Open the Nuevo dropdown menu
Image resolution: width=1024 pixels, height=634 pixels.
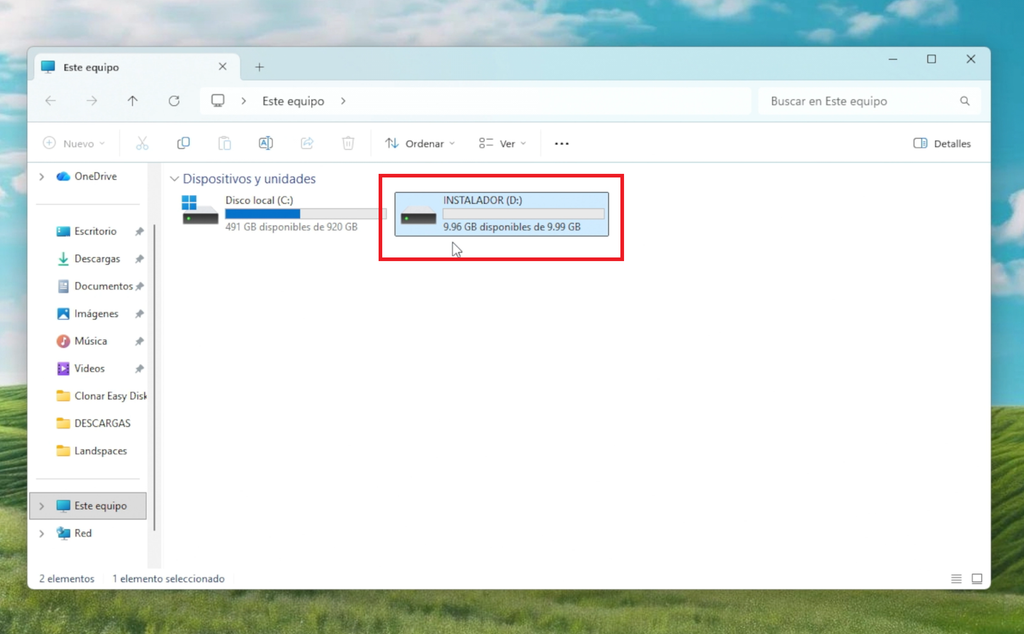(x=73, y=143)
